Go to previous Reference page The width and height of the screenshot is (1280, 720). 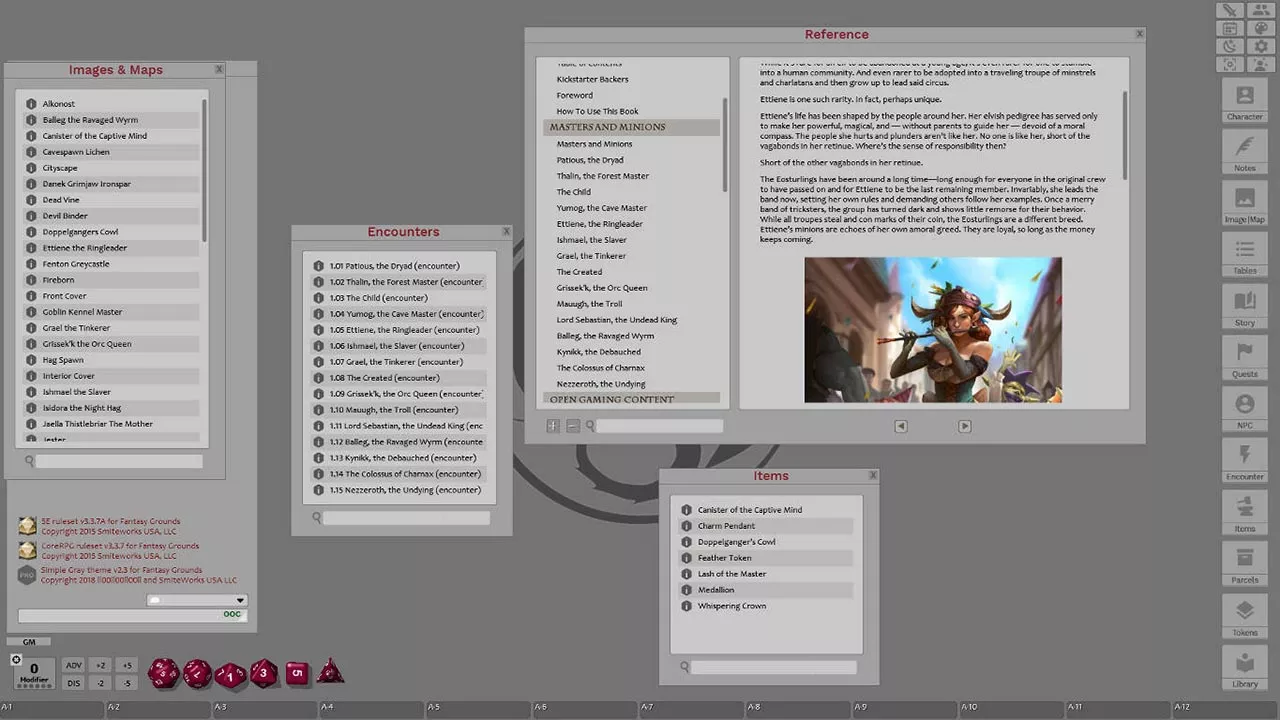[x=901, y=426]
